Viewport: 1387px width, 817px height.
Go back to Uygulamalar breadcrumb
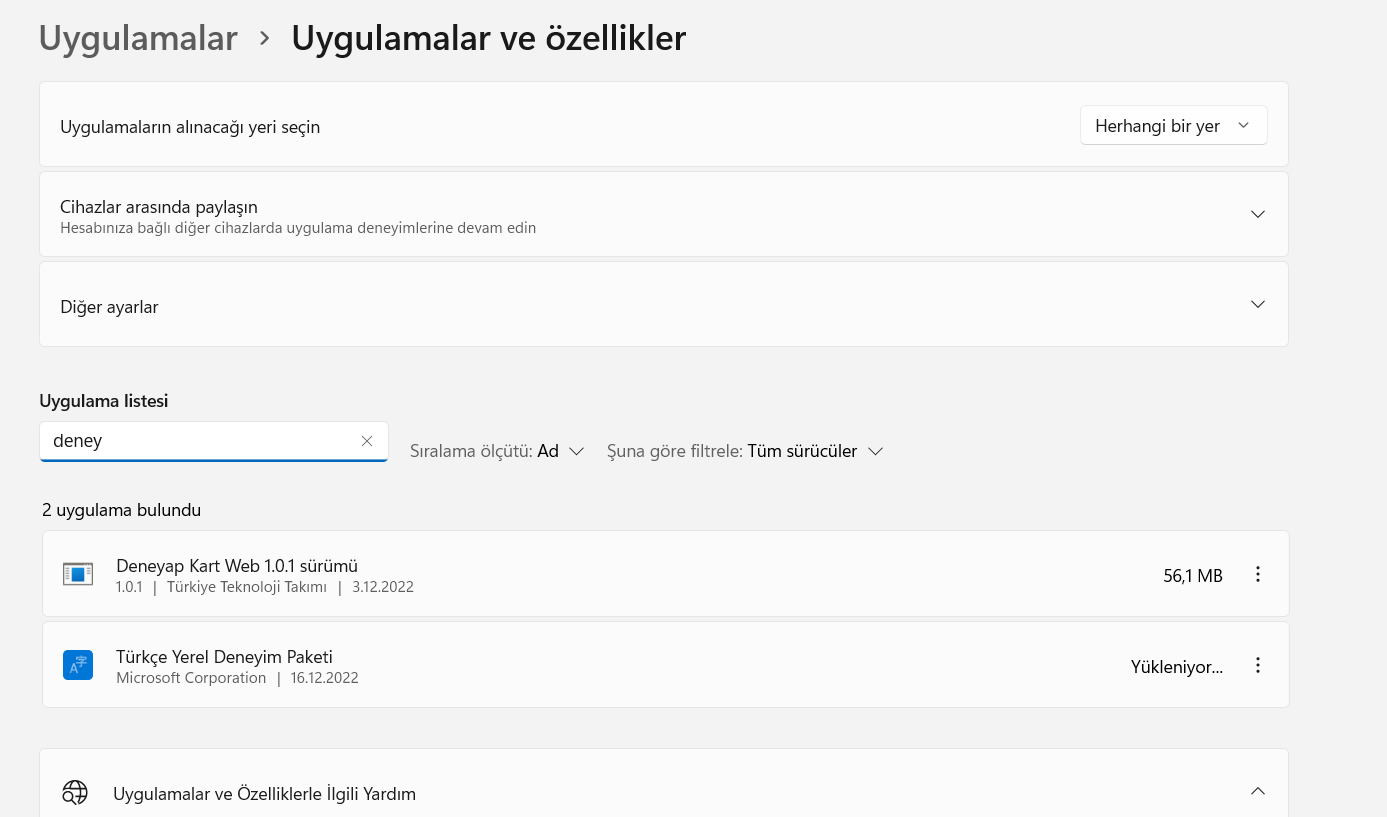[138, 38]
